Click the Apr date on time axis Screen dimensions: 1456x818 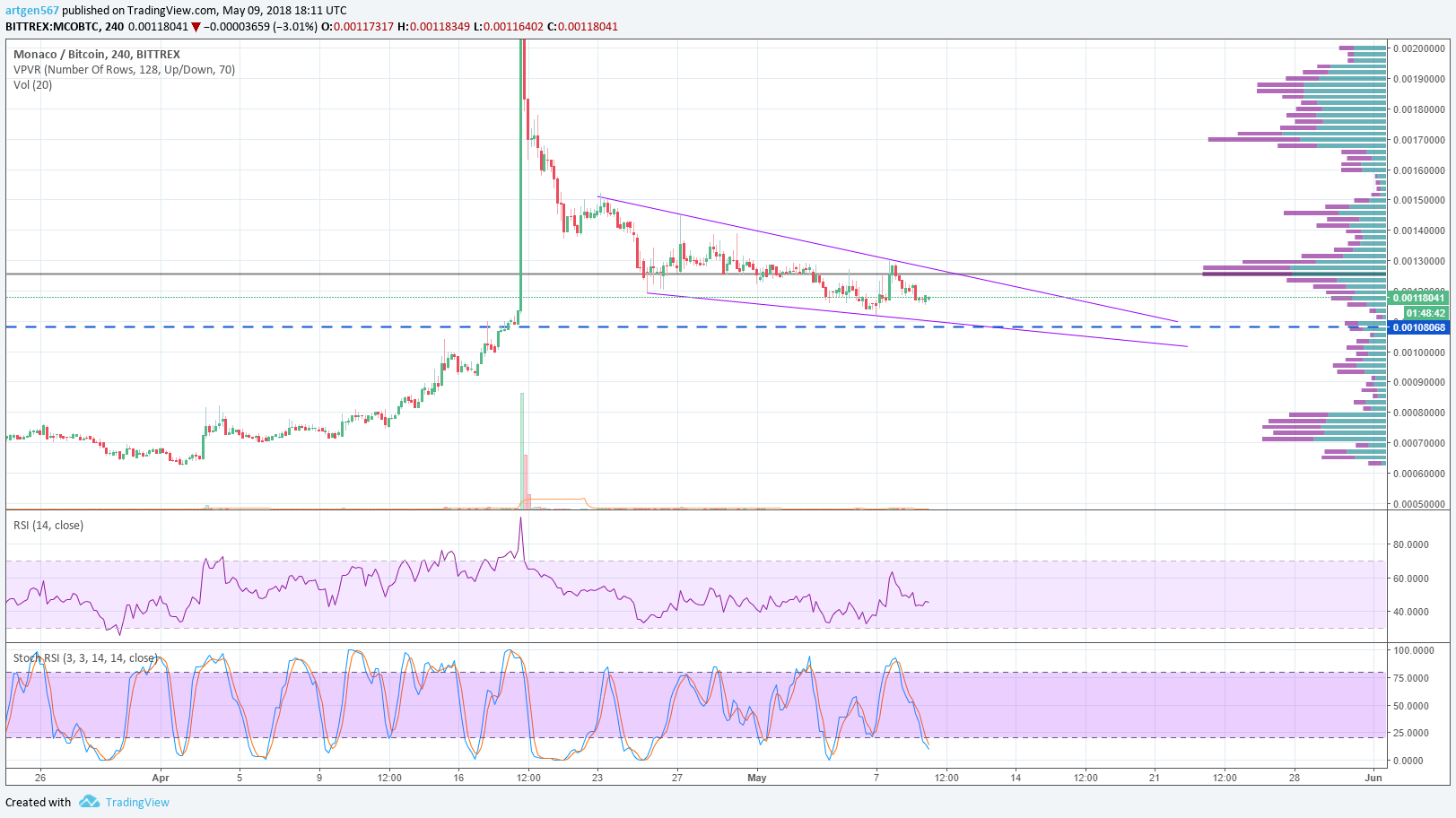(161, 778)
